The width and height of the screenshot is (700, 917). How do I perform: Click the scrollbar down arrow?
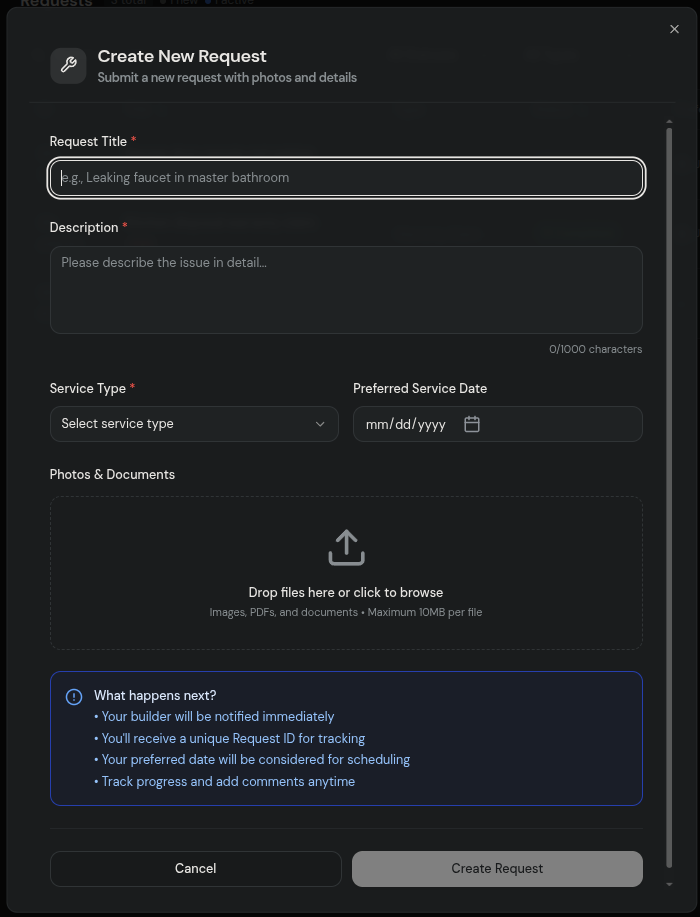click(x=669, y=885)
